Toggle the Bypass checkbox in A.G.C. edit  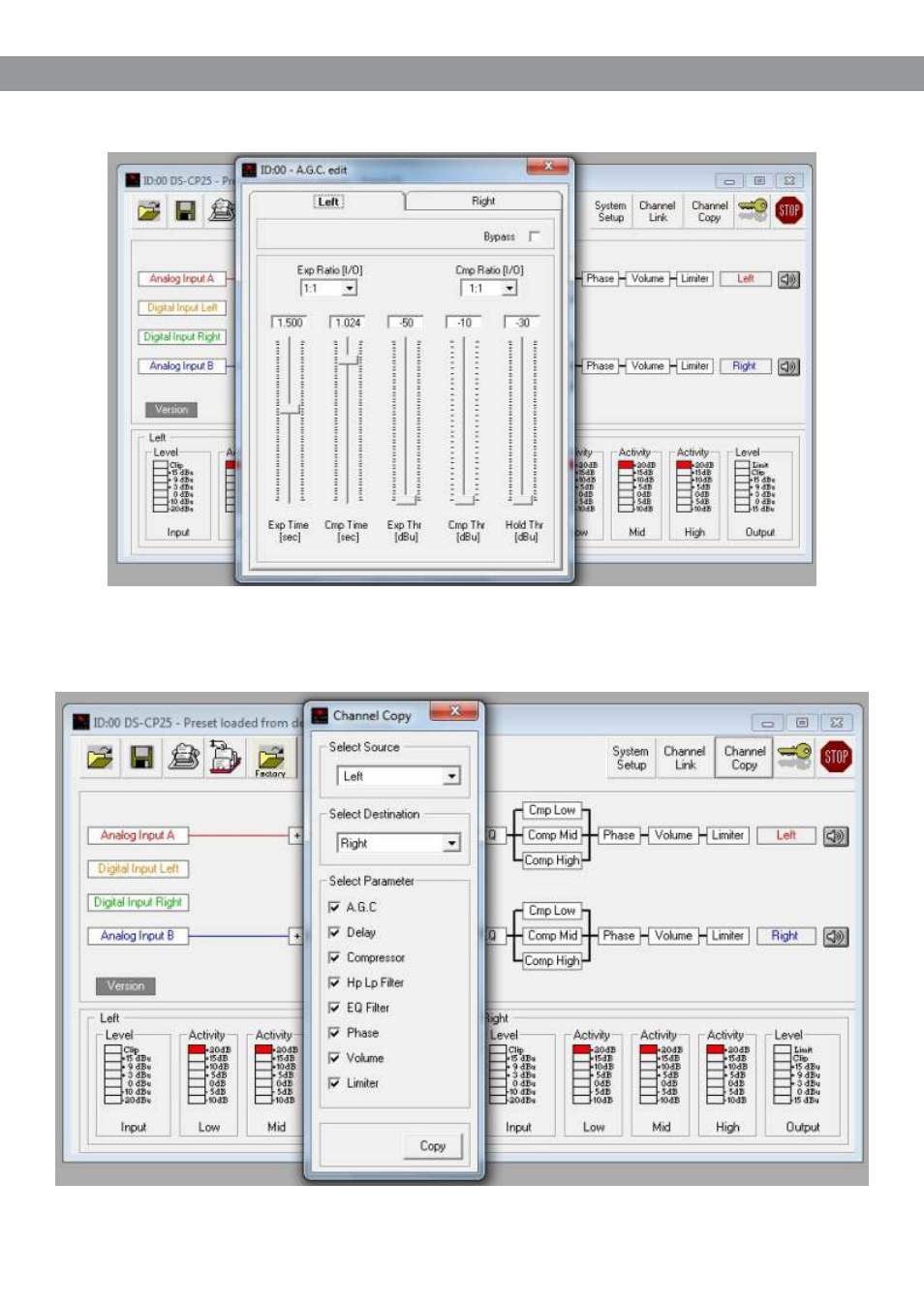coord(534,236)
